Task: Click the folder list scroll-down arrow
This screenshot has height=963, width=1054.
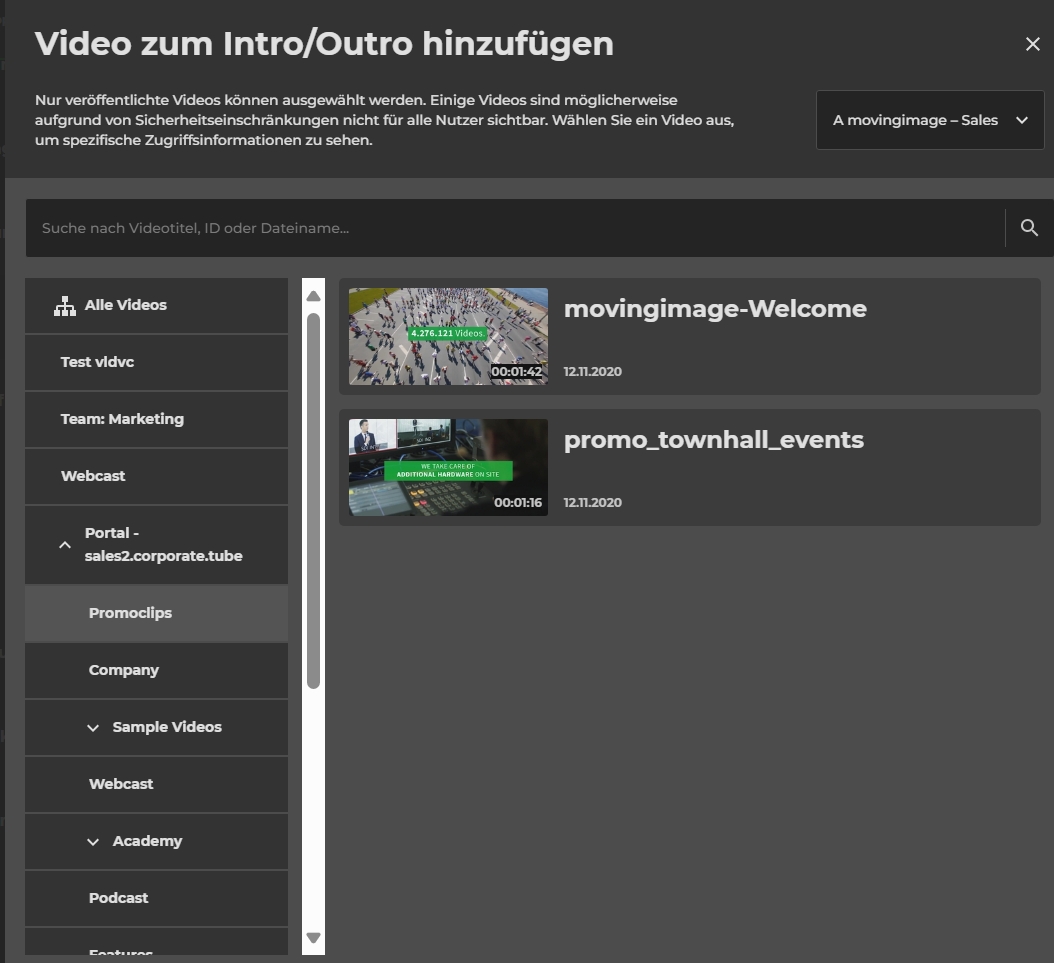Action: pyautogui.click(x=313, y=937)
